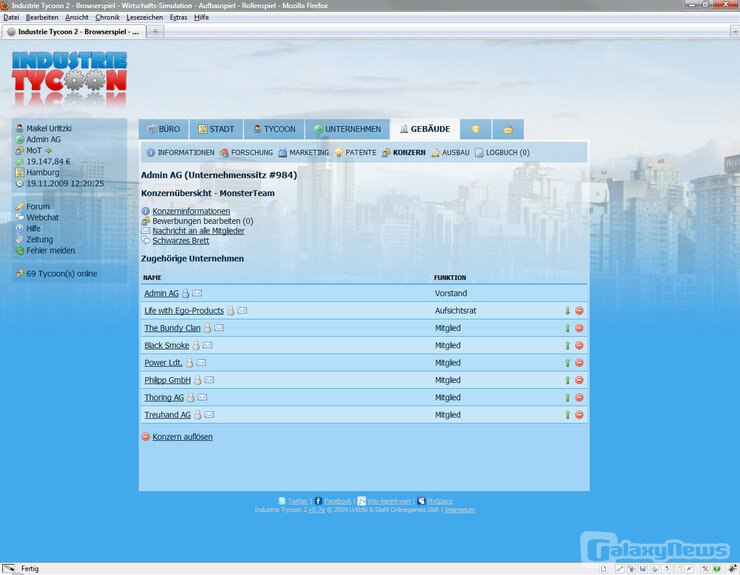This screenshot has width=740, height=575.
Task: Click profile icon next to Black Smoke
Action: click(x=196, y=346)
